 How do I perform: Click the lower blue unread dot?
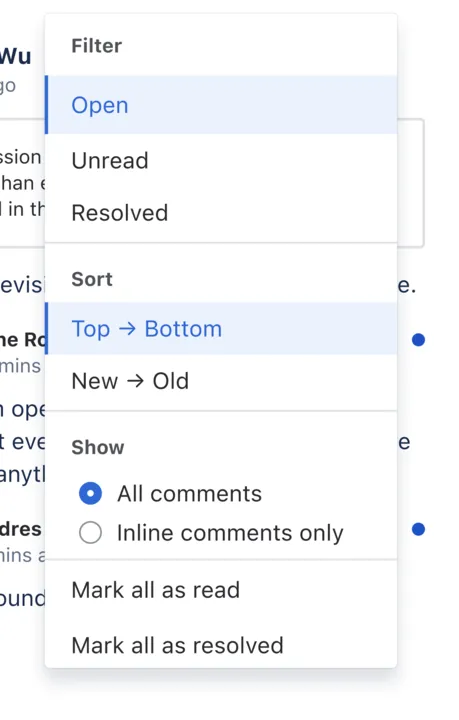coord(418,529)
